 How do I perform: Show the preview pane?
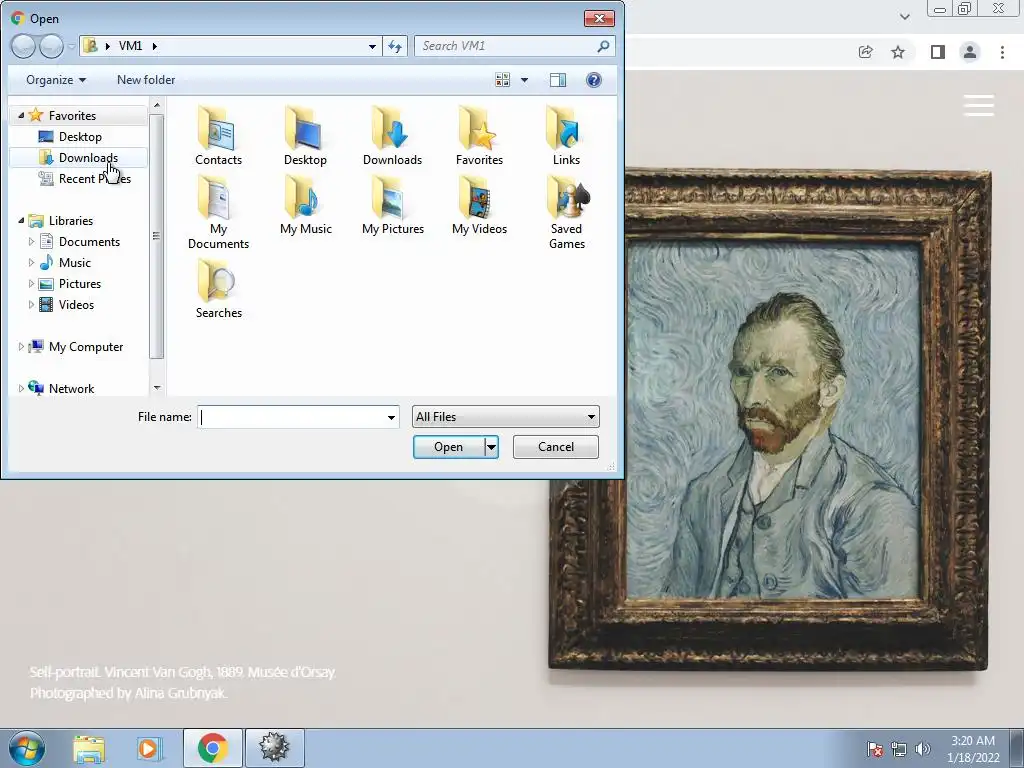(558, 80)
